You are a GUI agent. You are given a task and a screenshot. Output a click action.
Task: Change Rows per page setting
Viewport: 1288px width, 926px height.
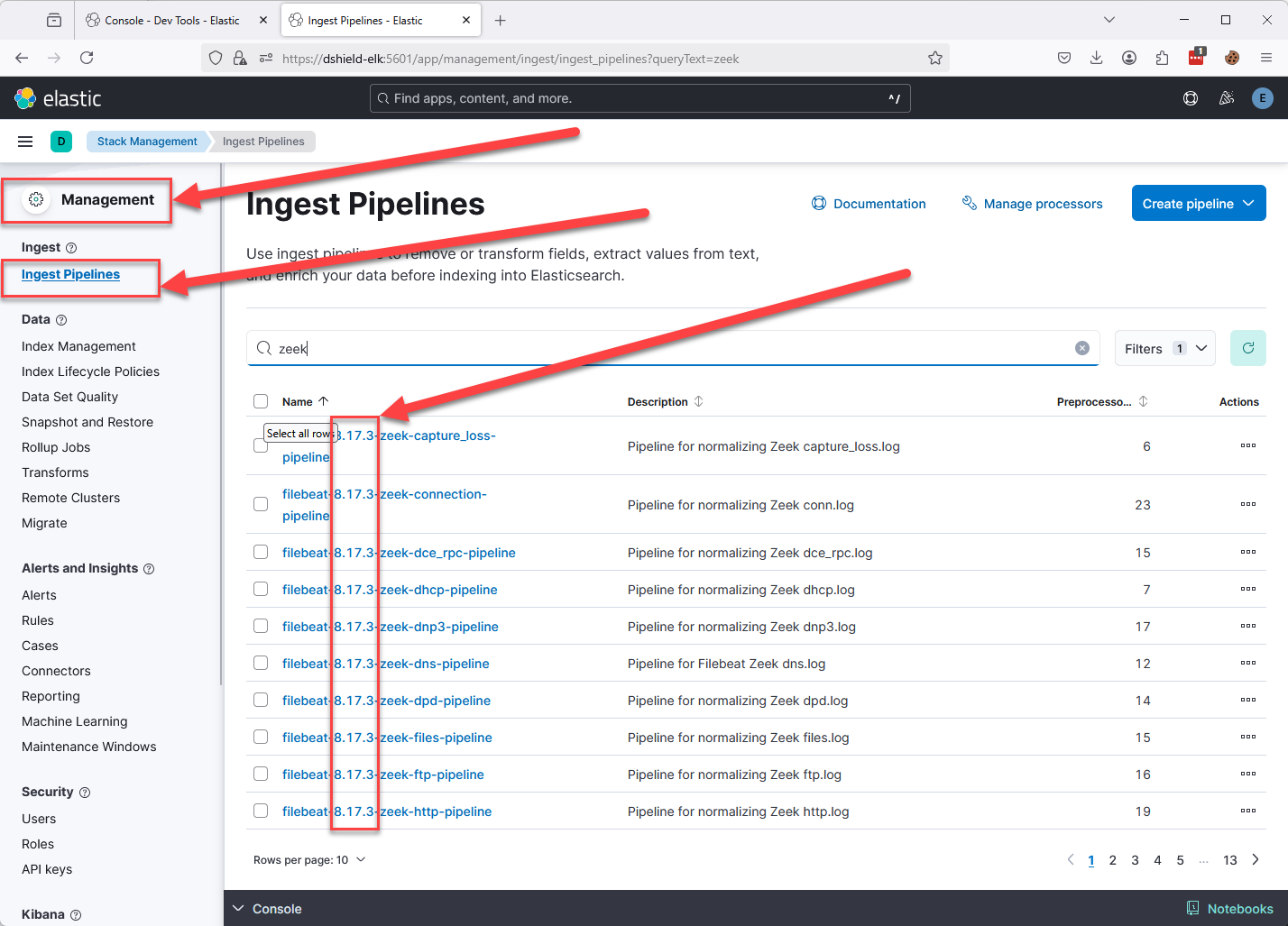[x=308, y=859]
